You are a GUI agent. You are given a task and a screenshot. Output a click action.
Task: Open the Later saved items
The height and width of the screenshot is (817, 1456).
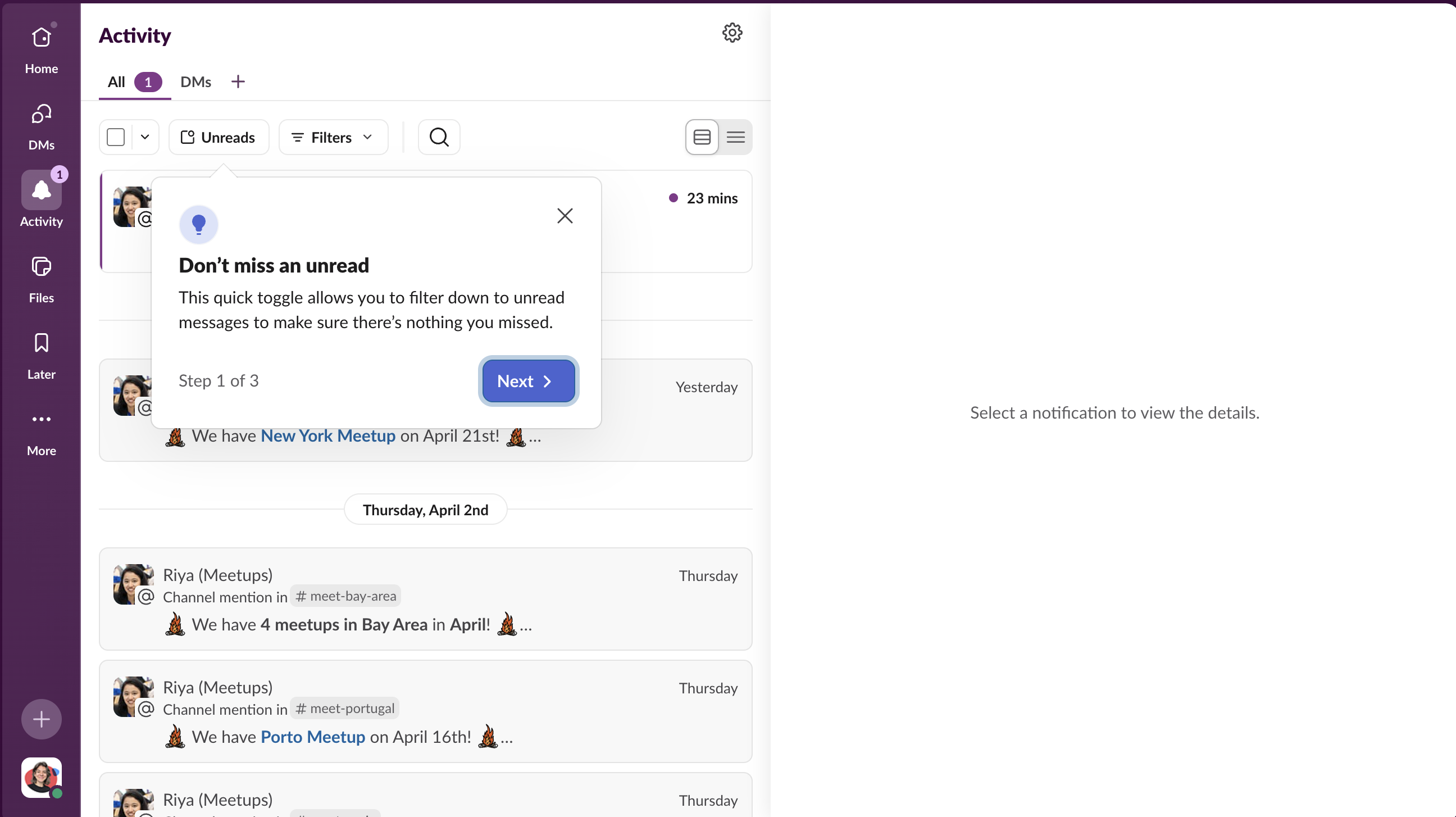click(40, 352)
